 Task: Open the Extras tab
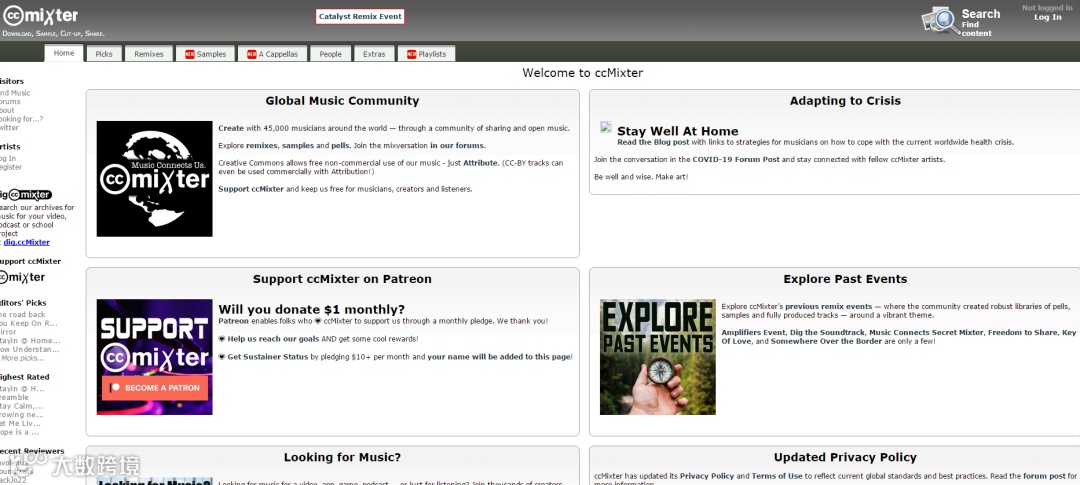(375, 54)
